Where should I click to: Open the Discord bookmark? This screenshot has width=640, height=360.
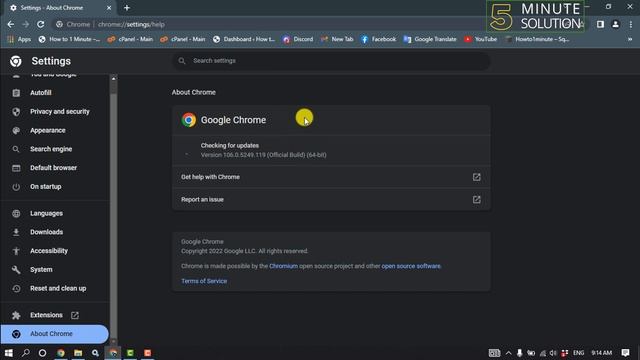click(x=298, y=39)
